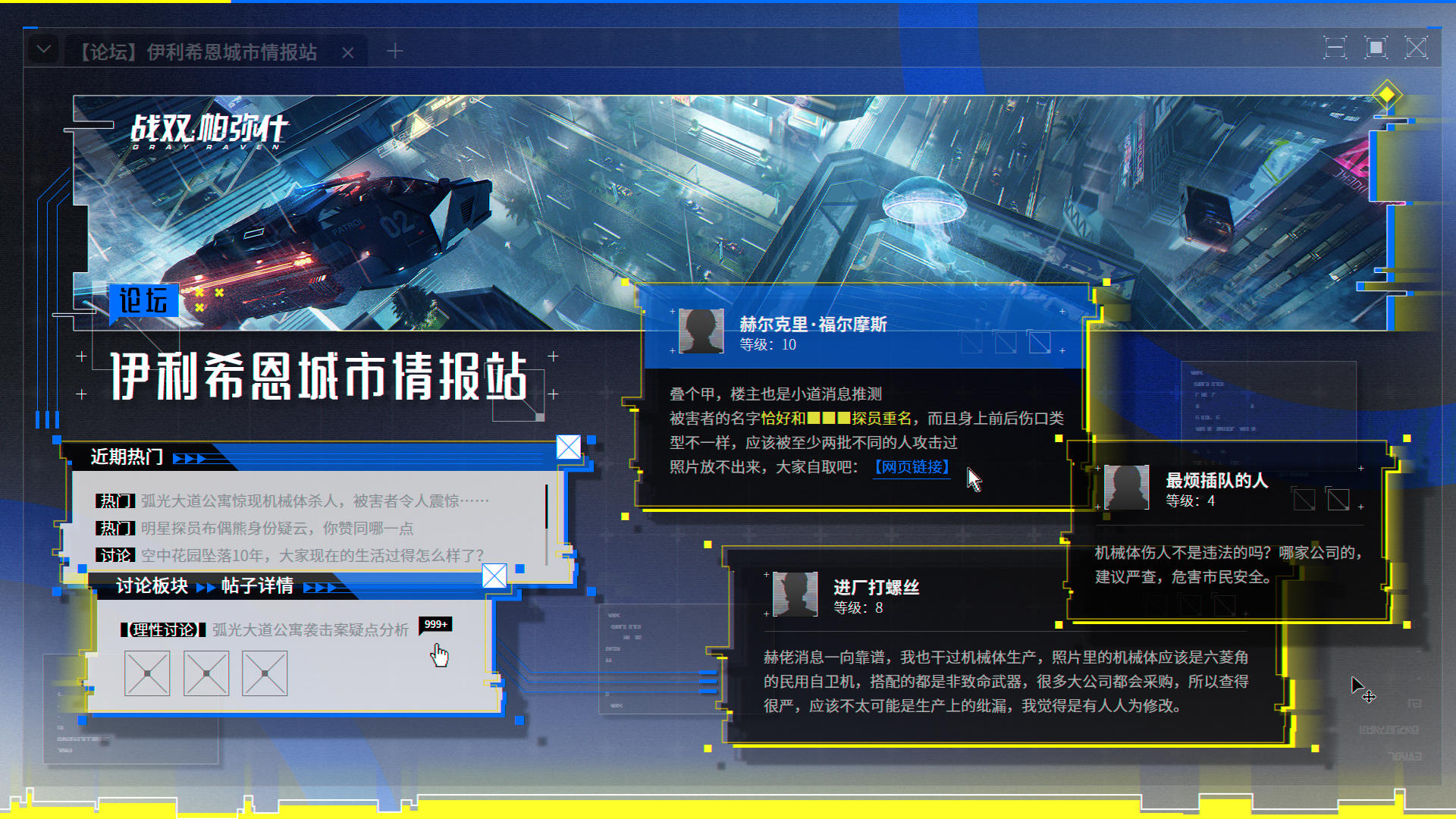Click the yellow diamond icon on banner corner
This screenshot has height=819, width=1456.
[1386, 95]
